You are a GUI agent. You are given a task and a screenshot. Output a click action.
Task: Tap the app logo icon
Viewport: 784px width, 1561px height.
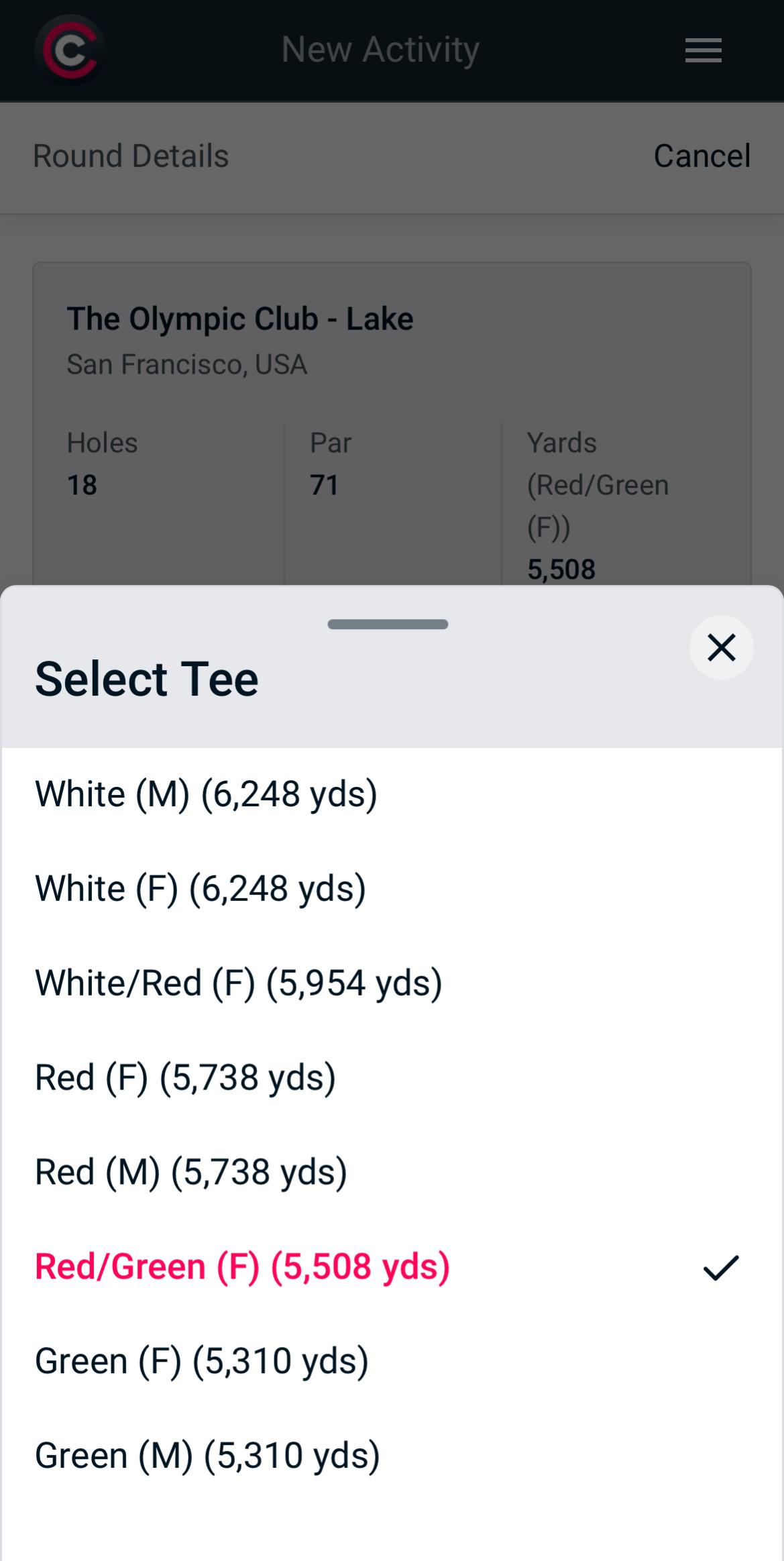coord(70,50)
